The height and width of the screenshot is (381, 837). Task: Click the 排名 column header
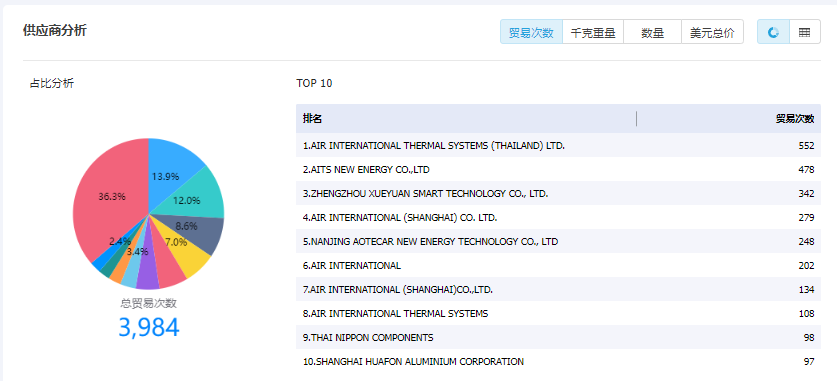tap(312, 118)
